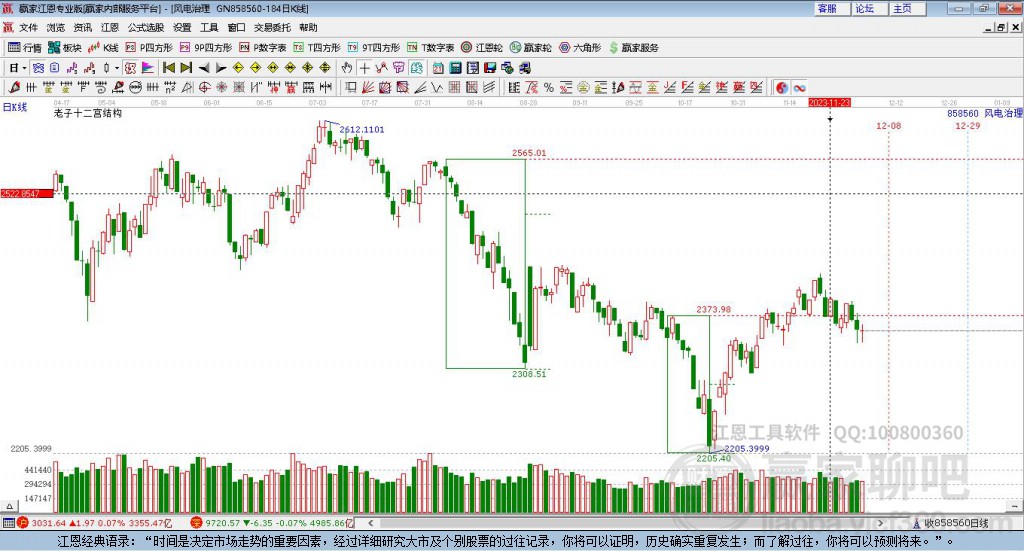The width and height of the screenshot is (1024, 551).
Task: Click Shanghai index 3031.64 status entry
Action: (x=95, y=523)
